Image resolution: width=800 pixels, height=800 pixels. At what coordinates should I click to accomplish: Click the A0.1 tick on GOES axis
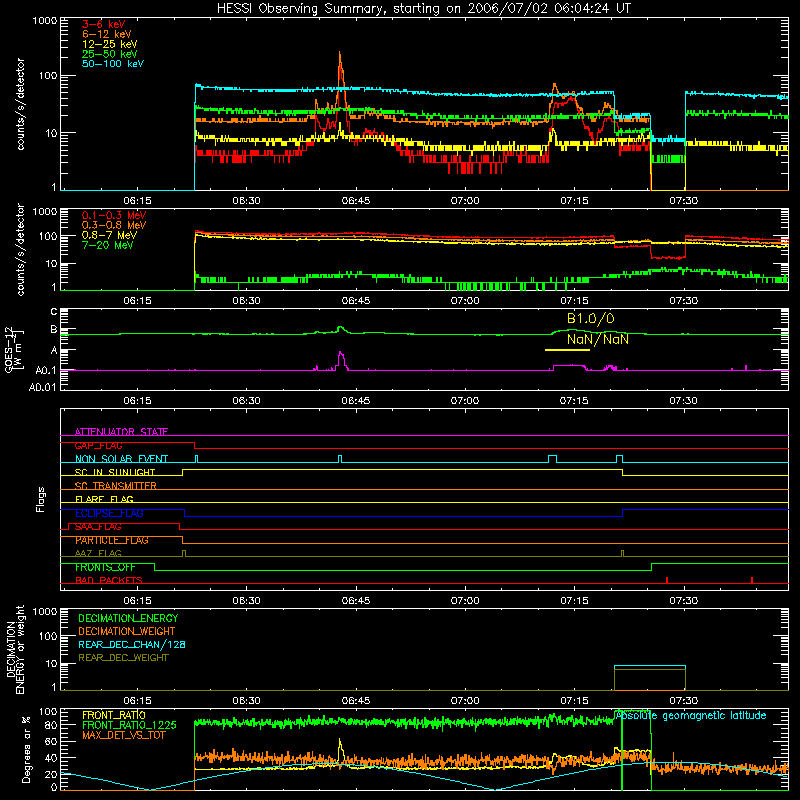[46, 370]
